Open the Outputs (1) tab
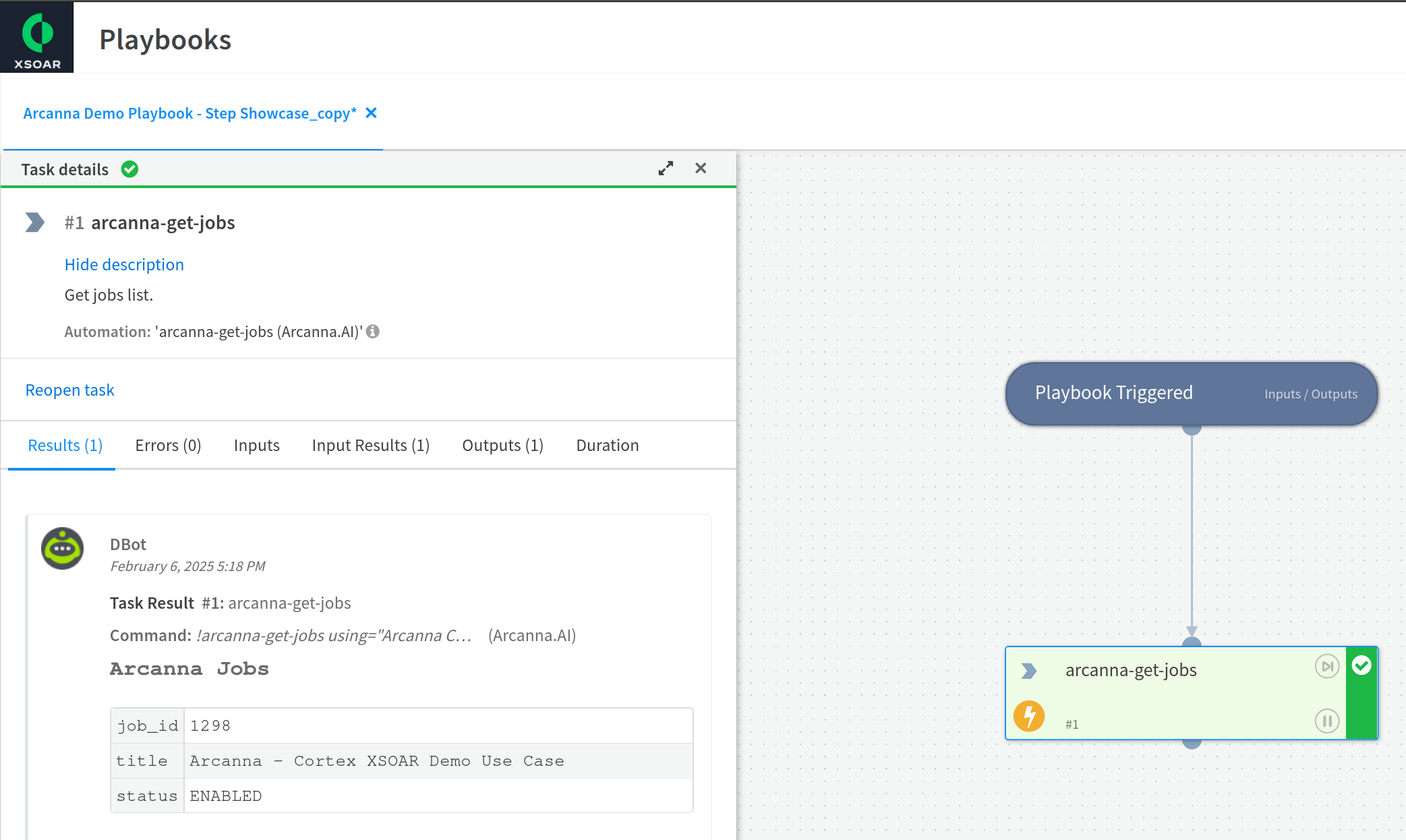This screenshot has width=1406, height=840. click(x=503, y=446)
